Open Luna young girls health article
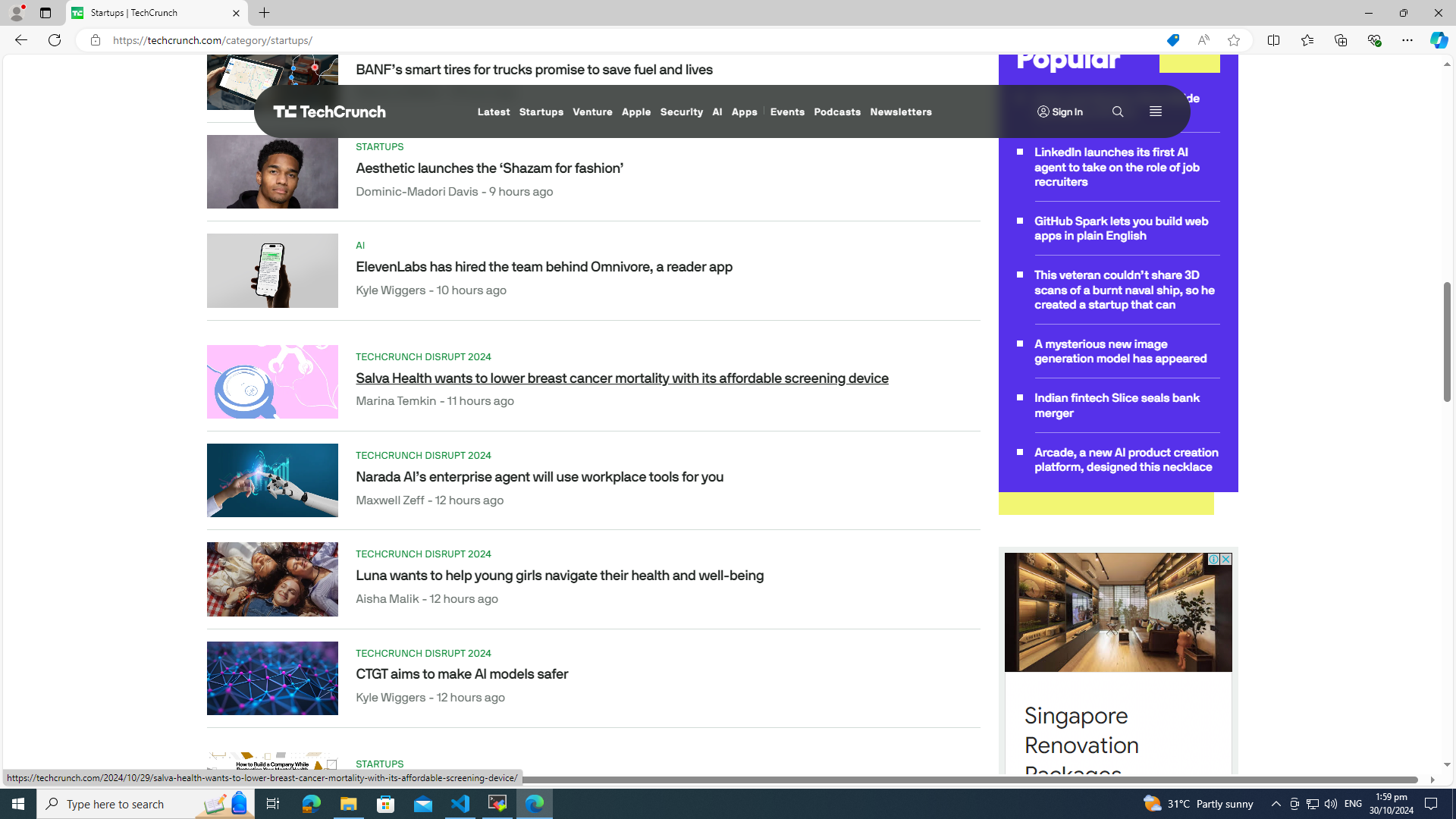The height and width of the screenshot is (819, 1456). [x=560, y=576]
